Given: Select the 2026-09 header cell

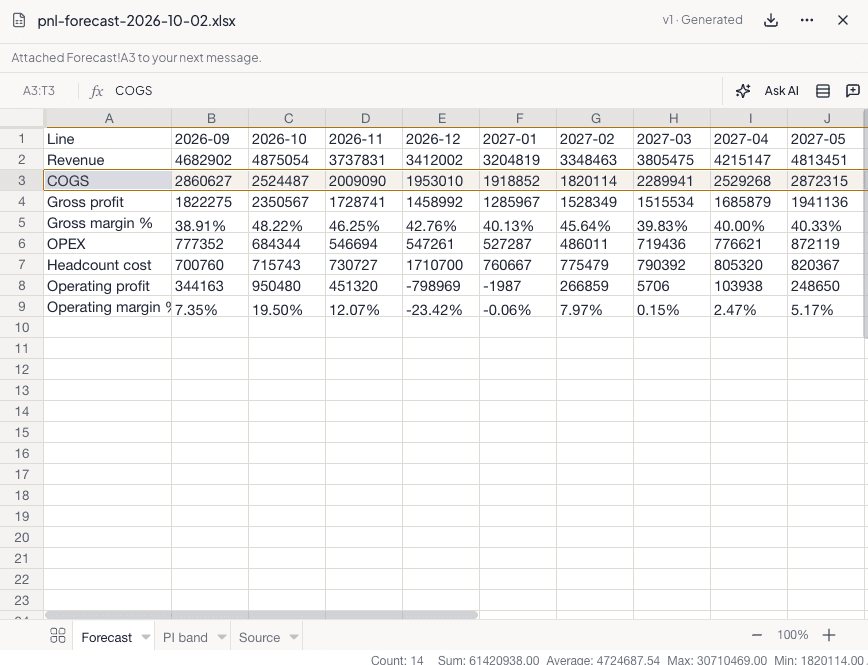Looking at the screenshot, I should [x=210, y=139].
